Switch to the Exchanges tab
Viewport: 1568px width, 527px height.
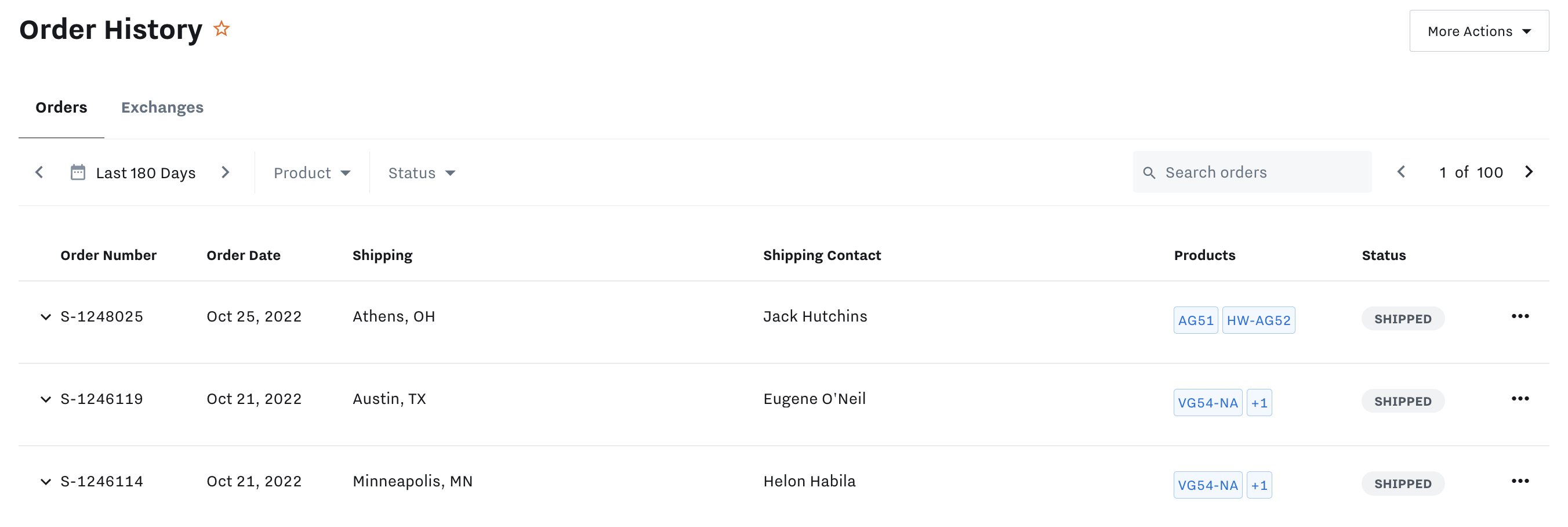162,107
